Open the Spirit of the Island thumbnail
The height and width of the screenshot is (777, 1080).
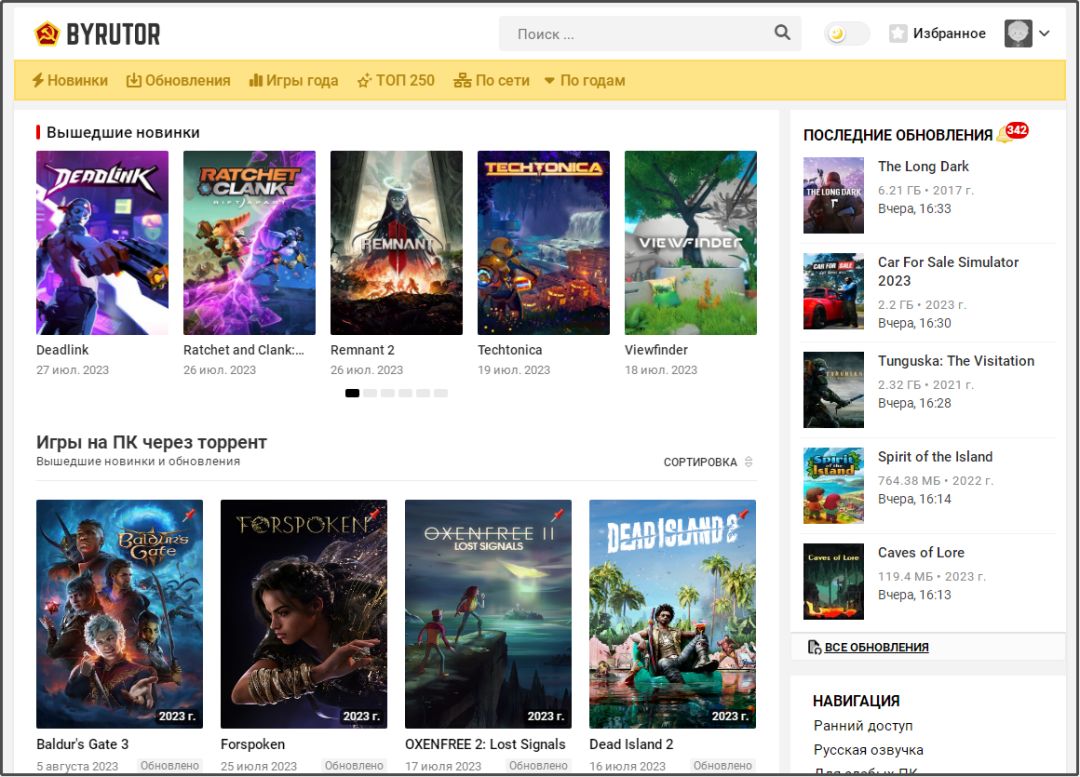point(833,486)
